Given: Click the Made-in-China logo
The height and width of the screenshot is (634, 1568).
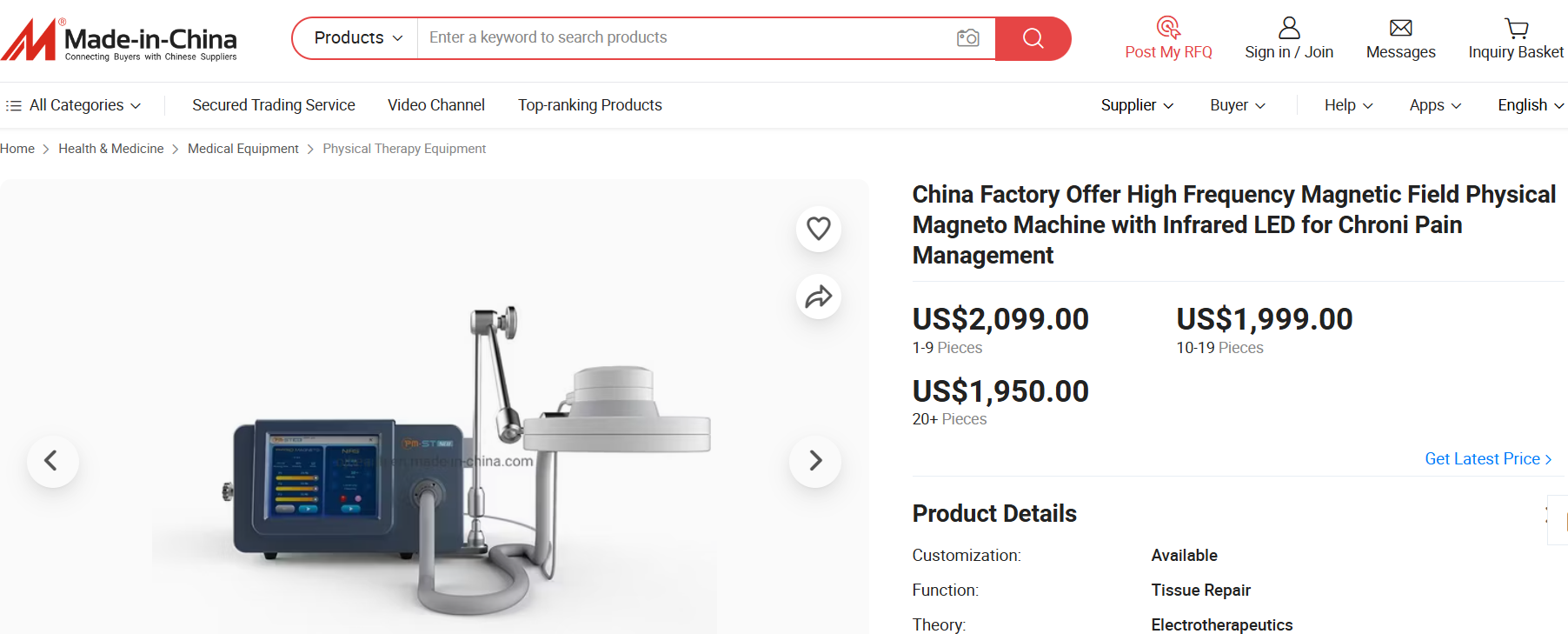Looking at the screenshot, I should tap(119, 40).
